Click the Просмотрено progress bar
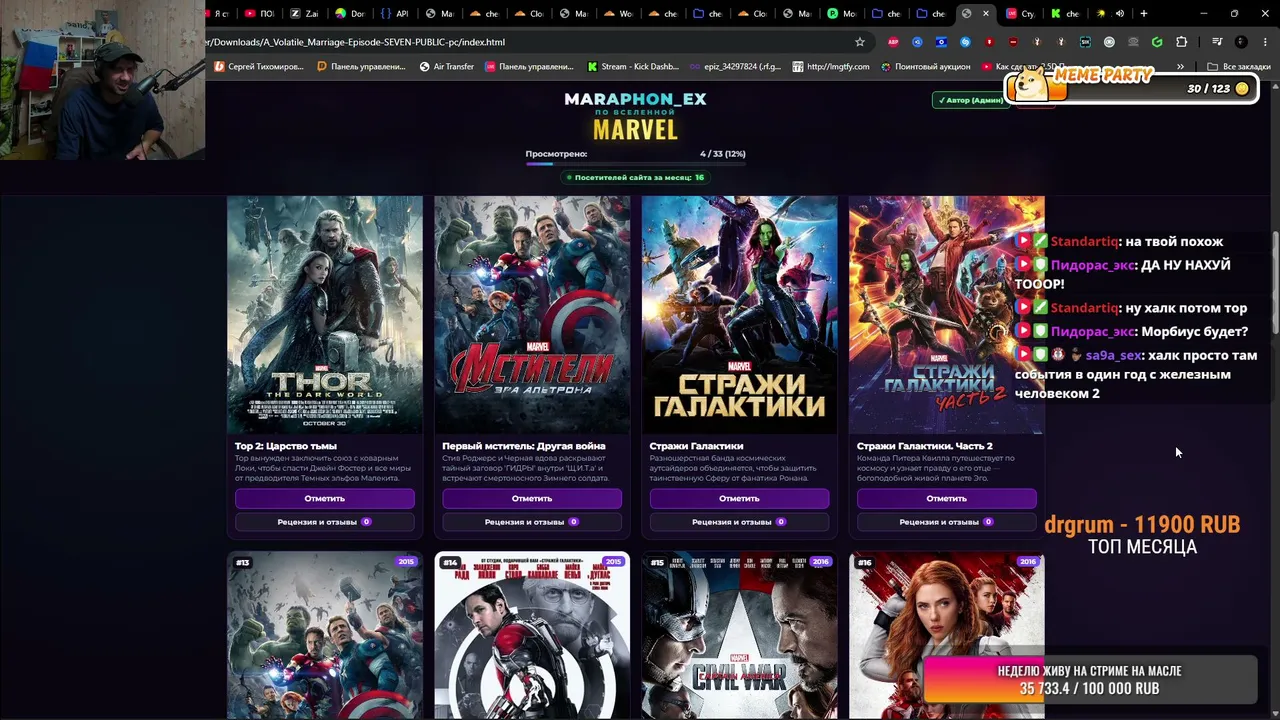The height and width of the screenshot is (720, 1280). pyautogui.click(x=635, y=164)
